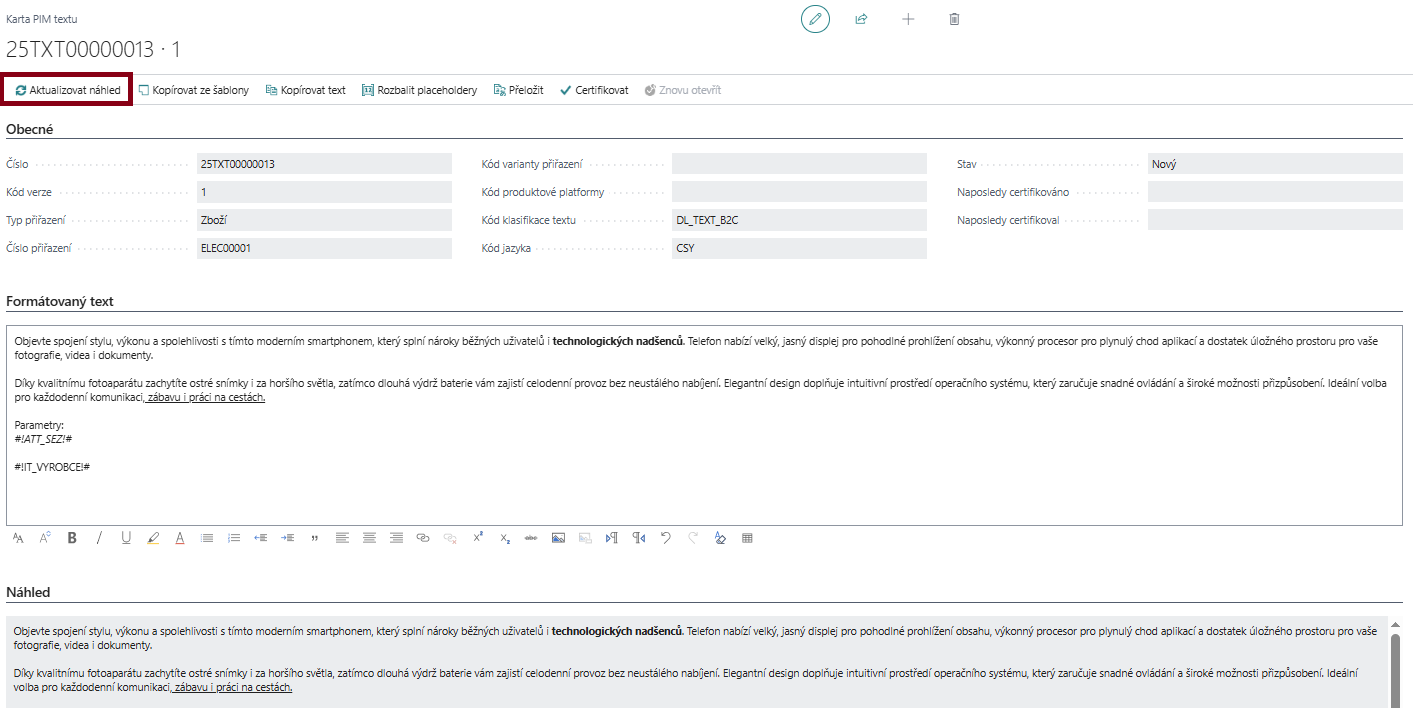Screen dimensions: 1413x708
Task: Toggle bold formatting in editor toolbar
Action: [72, 538]
